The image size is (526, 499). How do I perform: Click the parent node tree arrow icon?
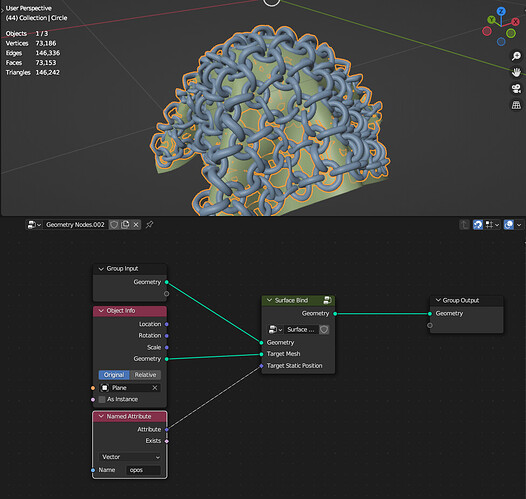click(465, 225)
